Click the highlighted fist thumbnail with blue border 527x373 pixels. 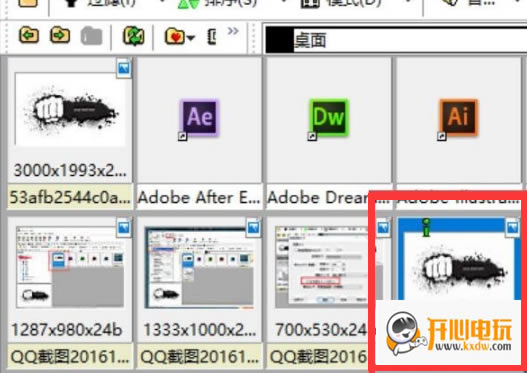(x=459, y=259)
